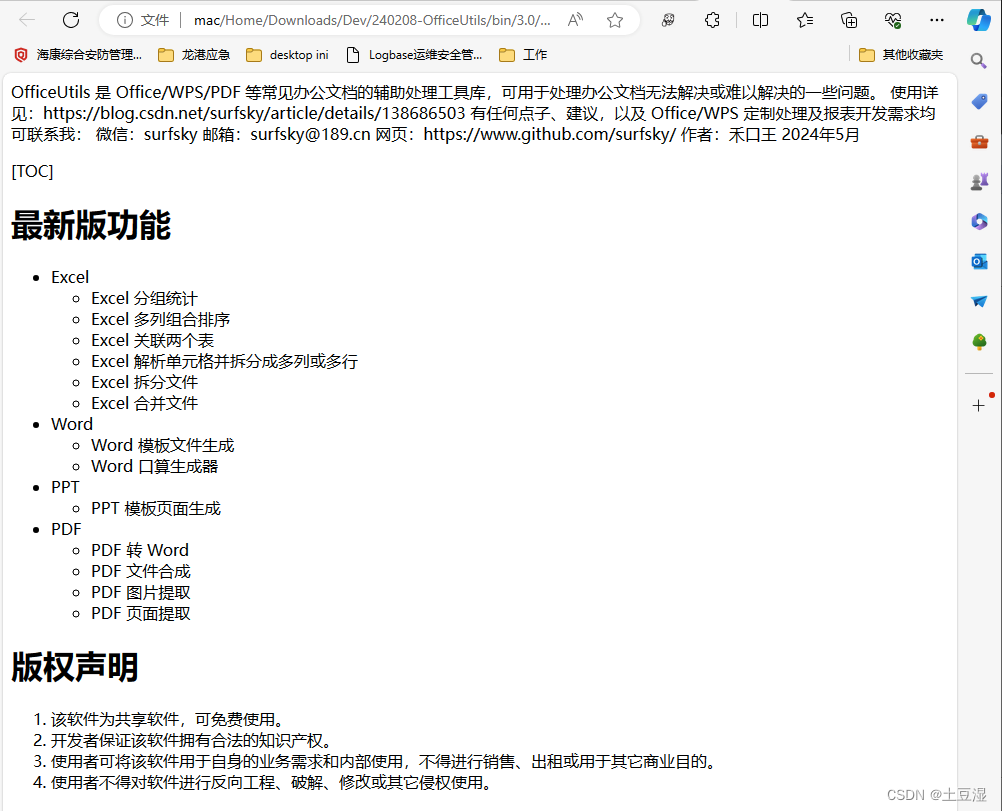Click the github.com/surfsky URL text
Screen dimensions: 1002x811
550,135
